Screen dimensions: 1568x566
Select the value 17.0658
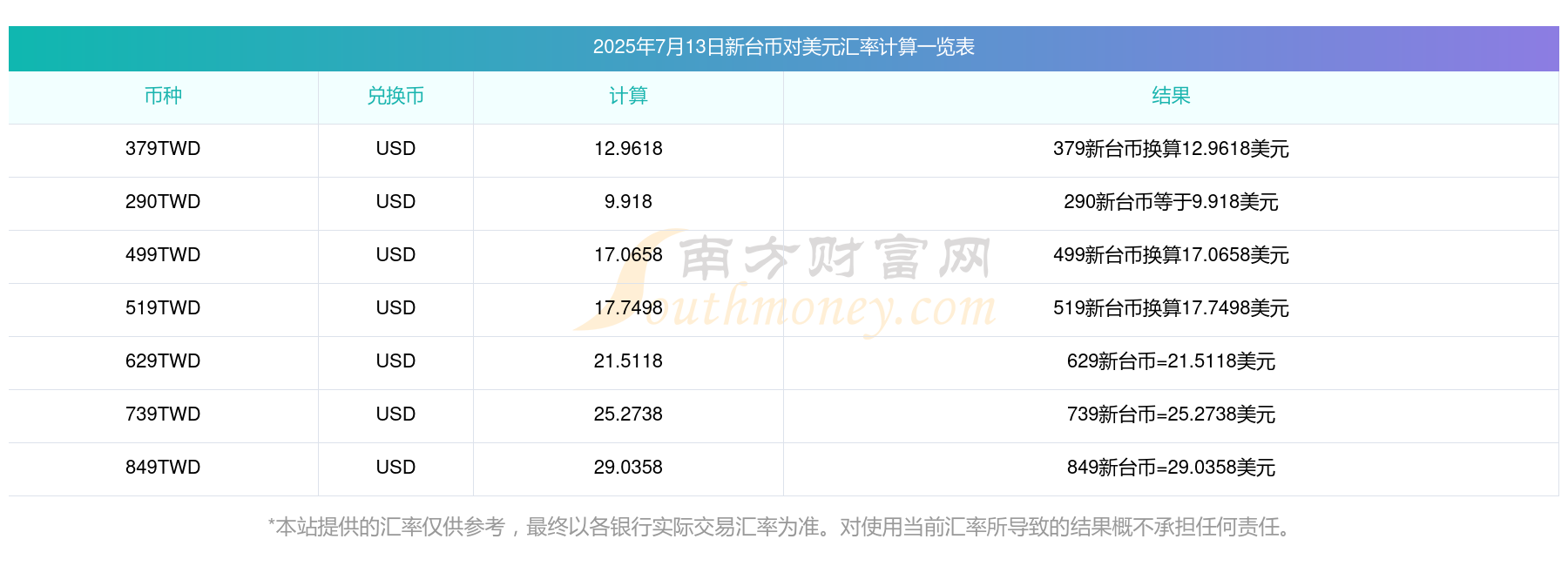click(x=628, y=255)
